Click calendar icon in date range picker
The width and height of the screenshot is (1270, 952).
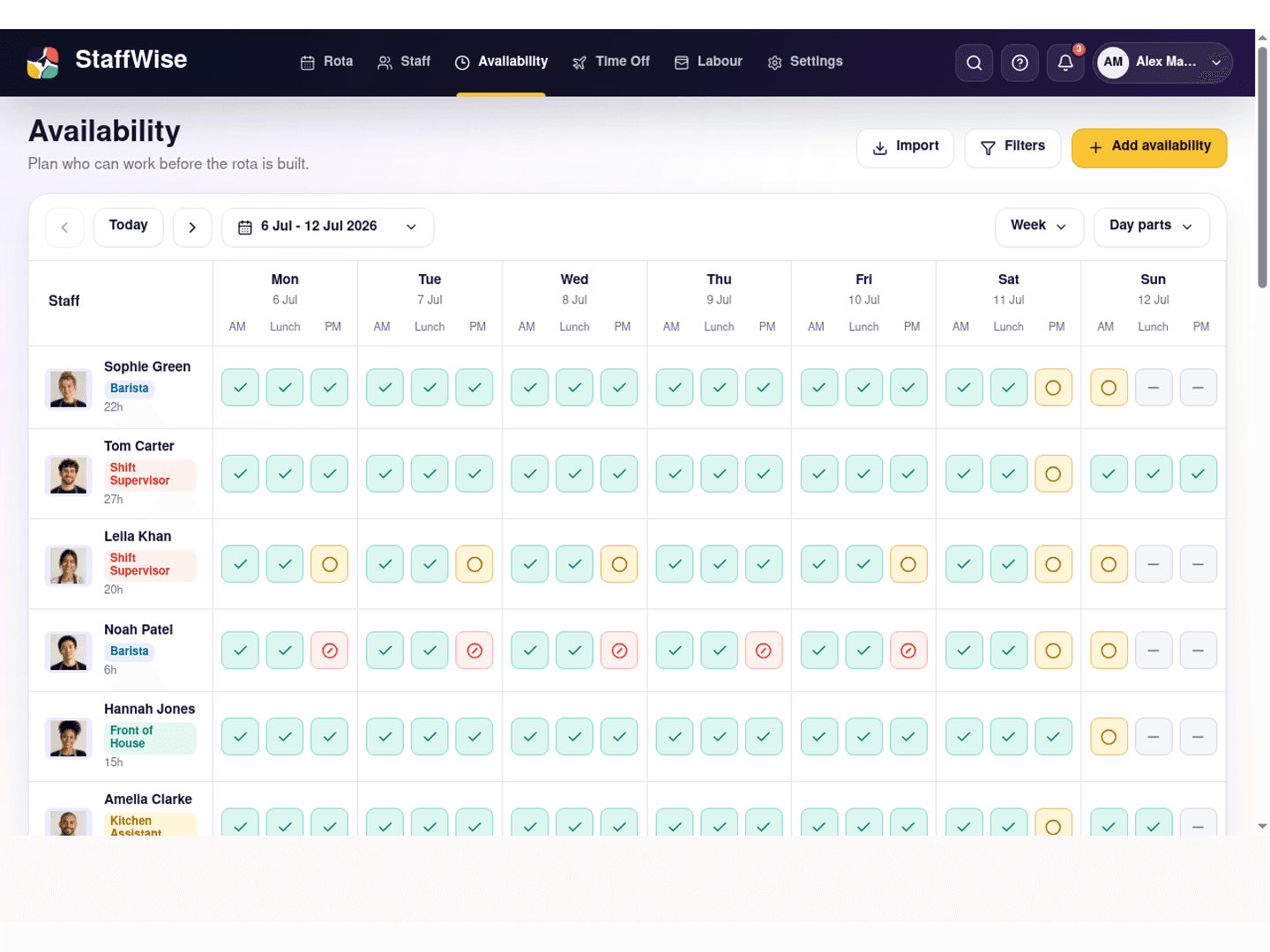coord(245,227)
